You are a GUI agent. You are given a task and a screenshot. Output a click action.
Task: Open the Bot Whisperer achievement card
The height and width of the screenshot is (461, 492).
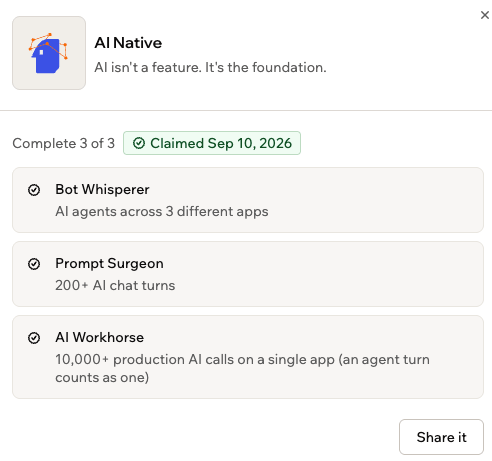tap(248, 200)
